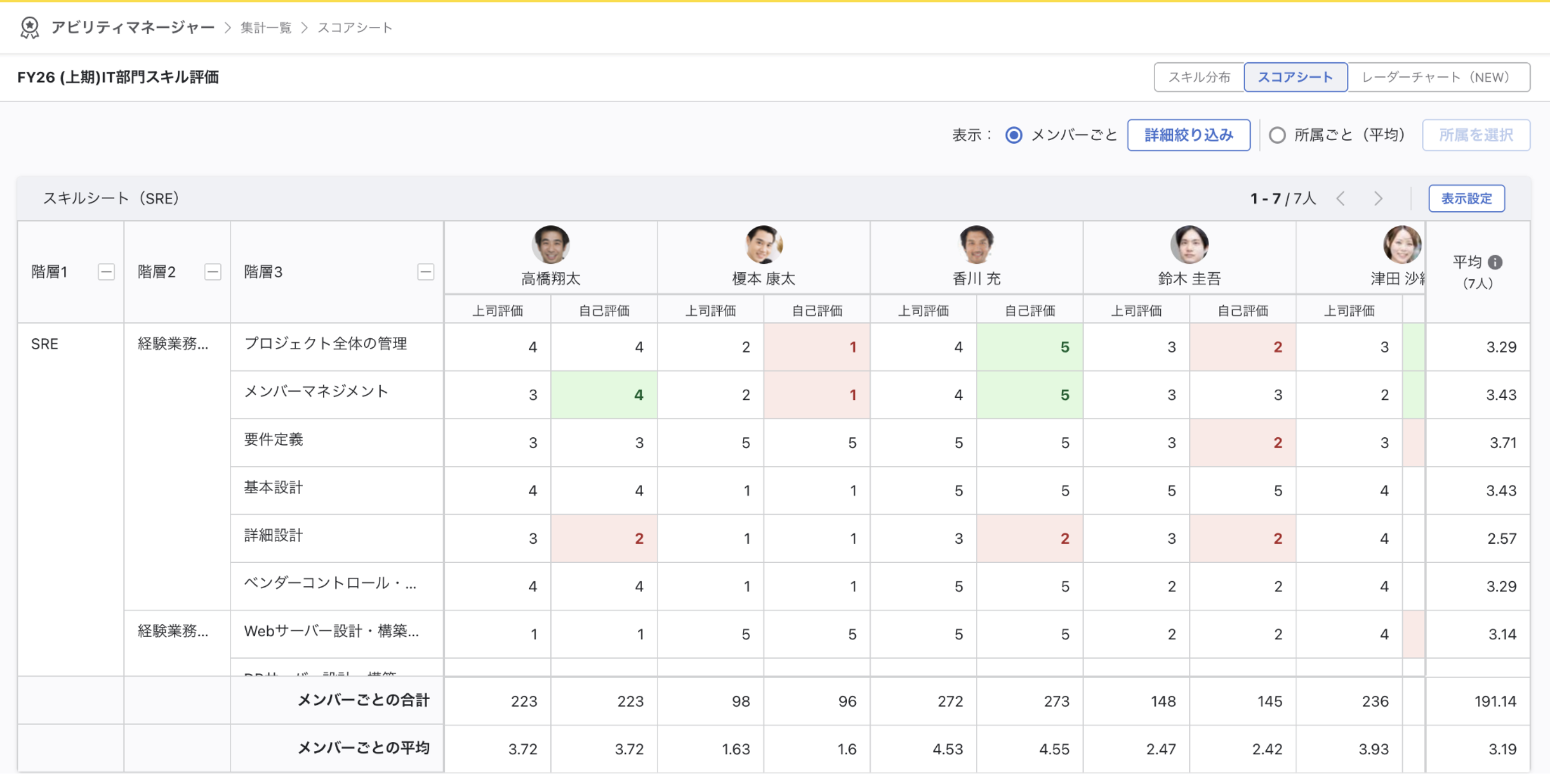Collapse the 階層3 column
1550x784 pixels.
pos(425,272)
